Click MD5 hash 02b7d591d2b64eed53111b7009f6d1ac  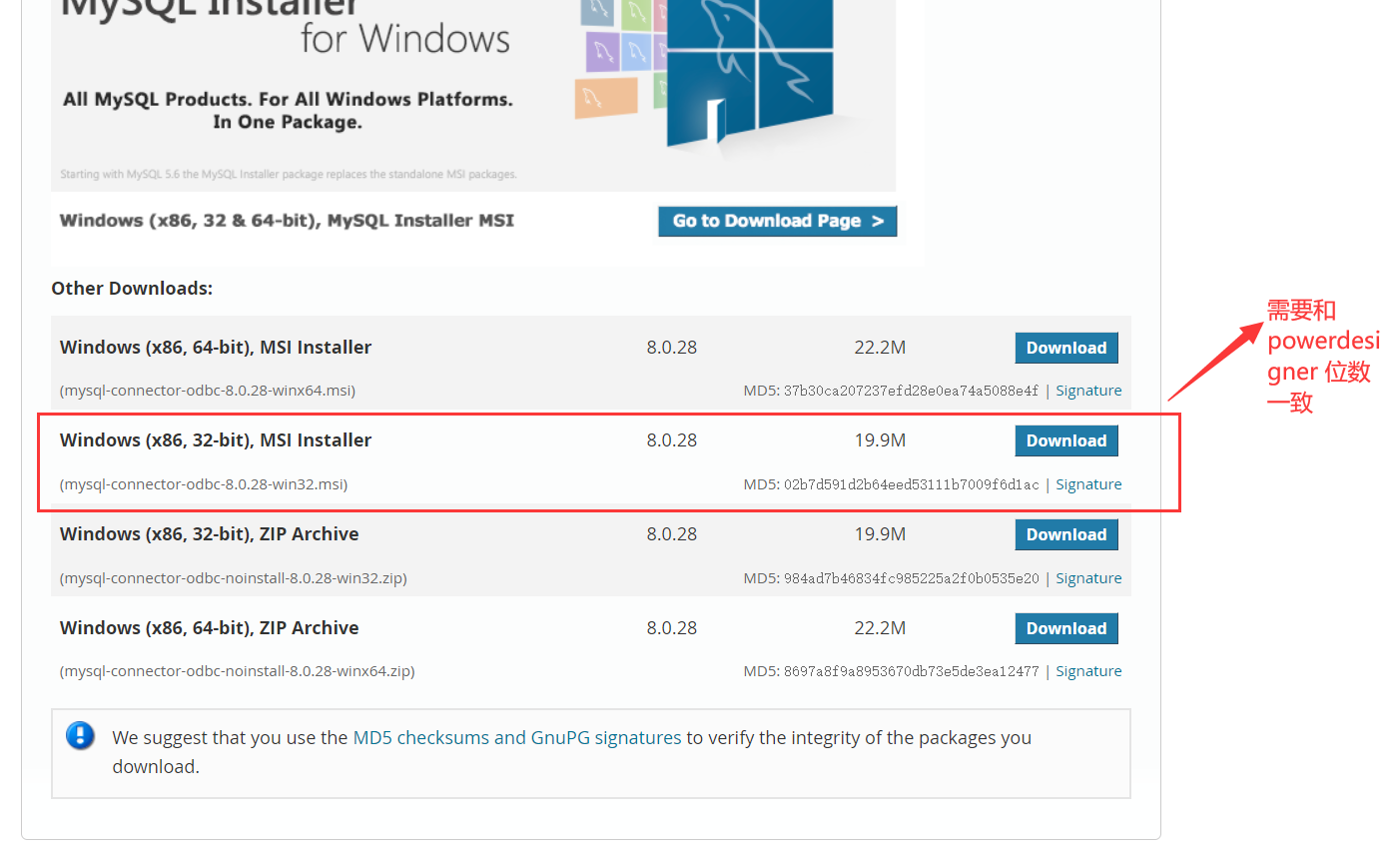point(911,484)
